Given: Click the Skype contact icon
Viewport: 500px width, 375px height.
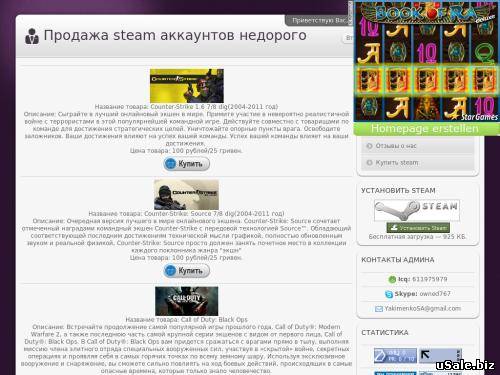Looking at the screenshot, I should click(389, 294).
